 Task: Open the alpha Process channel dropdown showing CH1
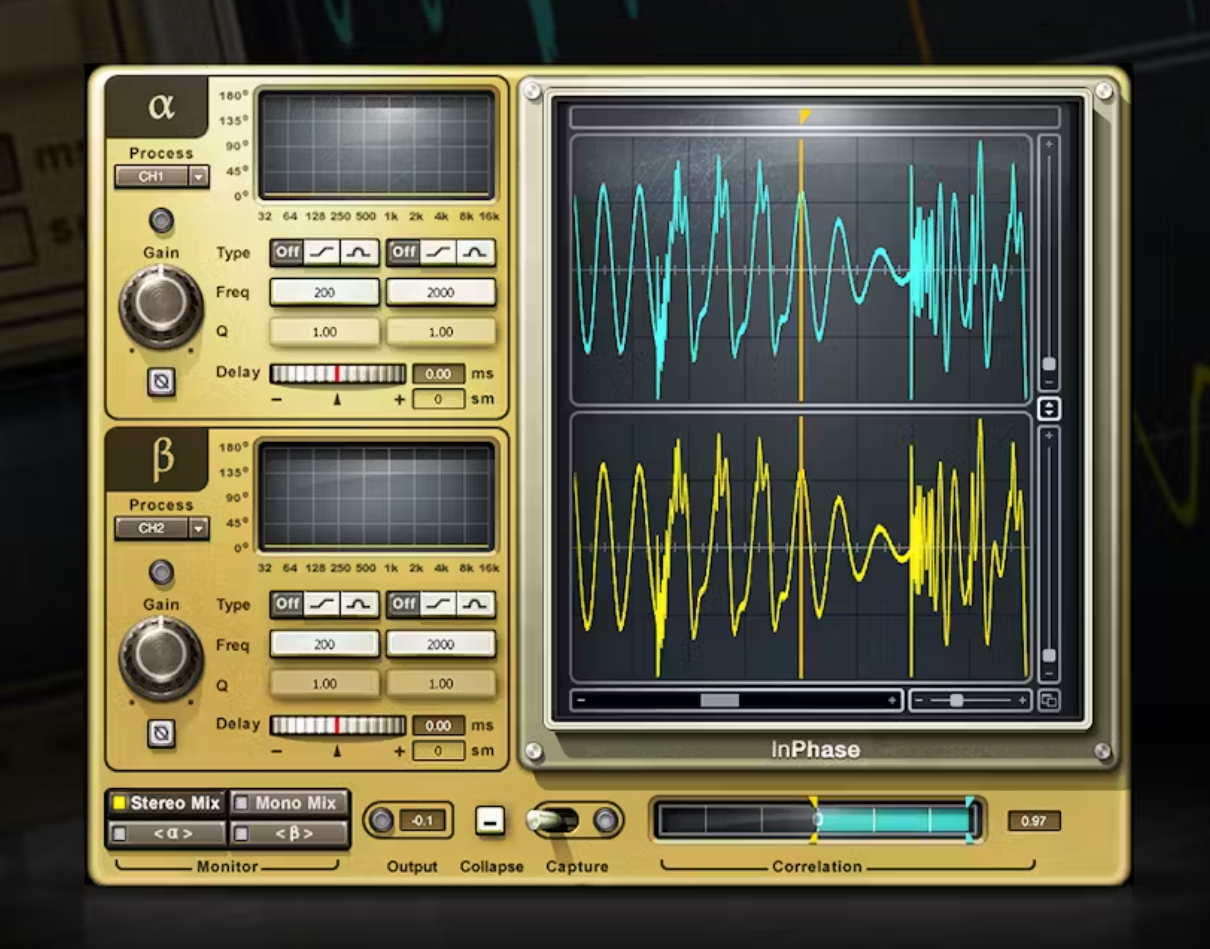pyautogui.click(x=160, y=176)
